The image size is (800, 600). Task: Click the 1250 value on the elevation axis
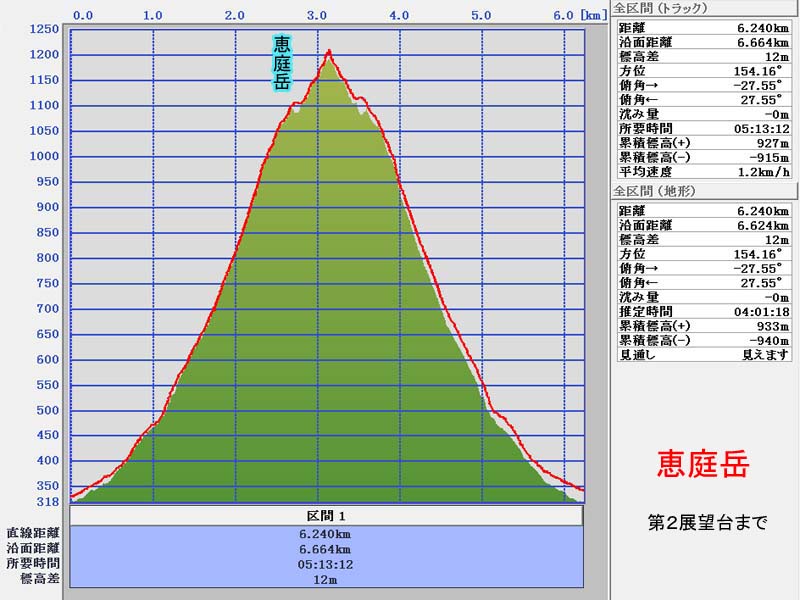pos(44,29)
